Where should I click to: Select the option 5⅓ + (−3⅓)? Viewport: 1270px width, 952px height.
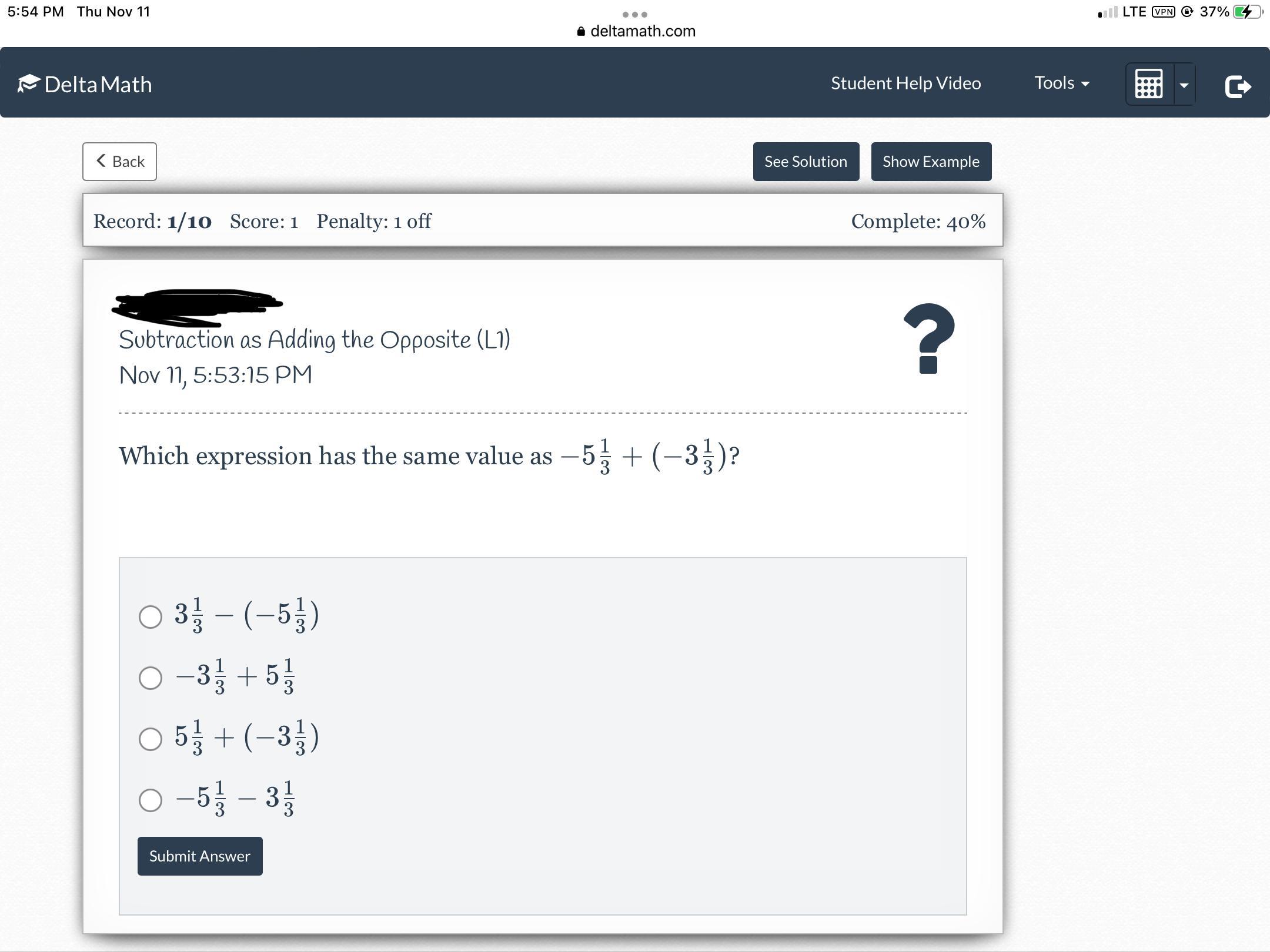coord(151,739)
